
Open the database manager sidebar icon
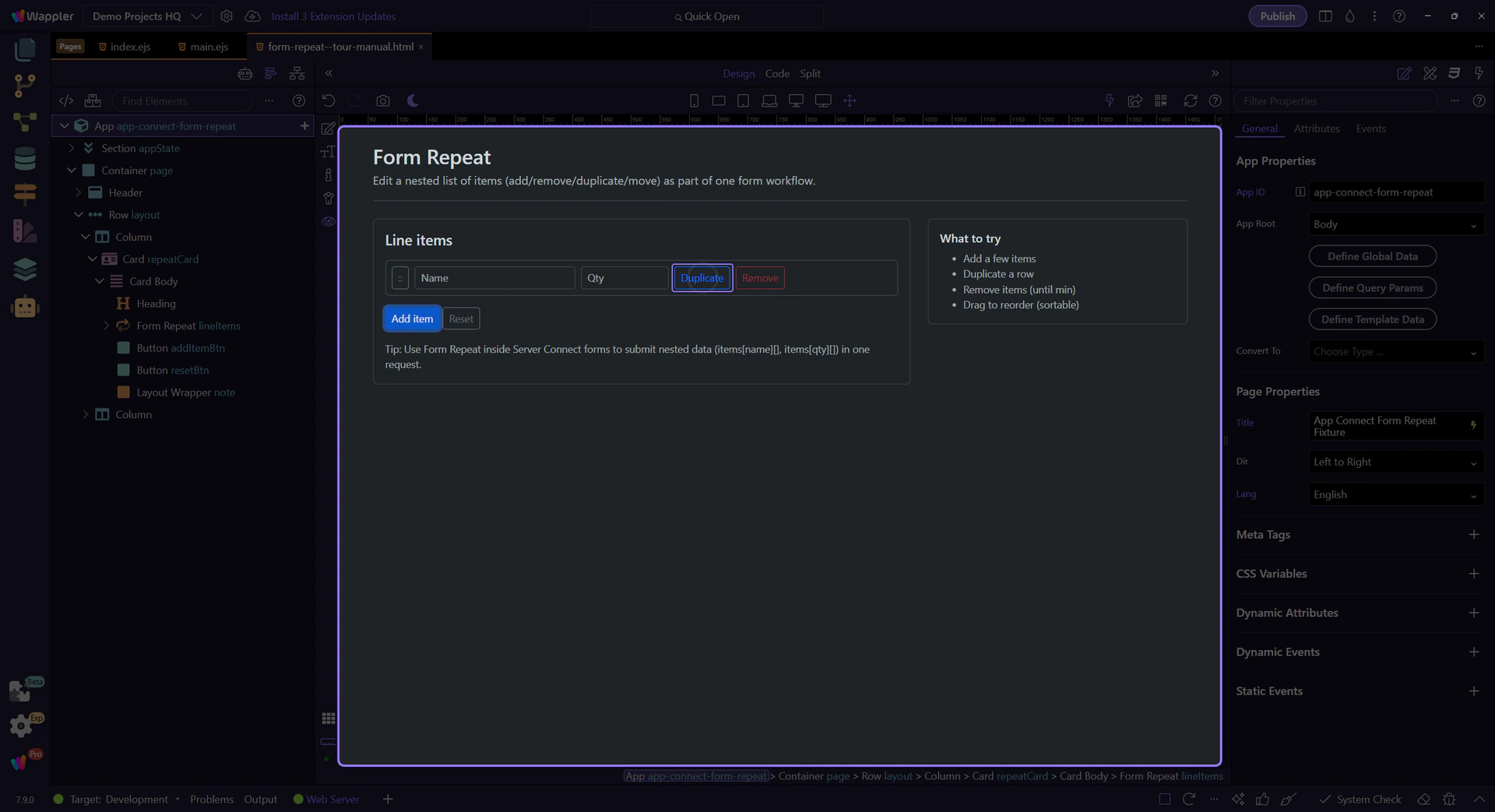click(x=25, y=159)
